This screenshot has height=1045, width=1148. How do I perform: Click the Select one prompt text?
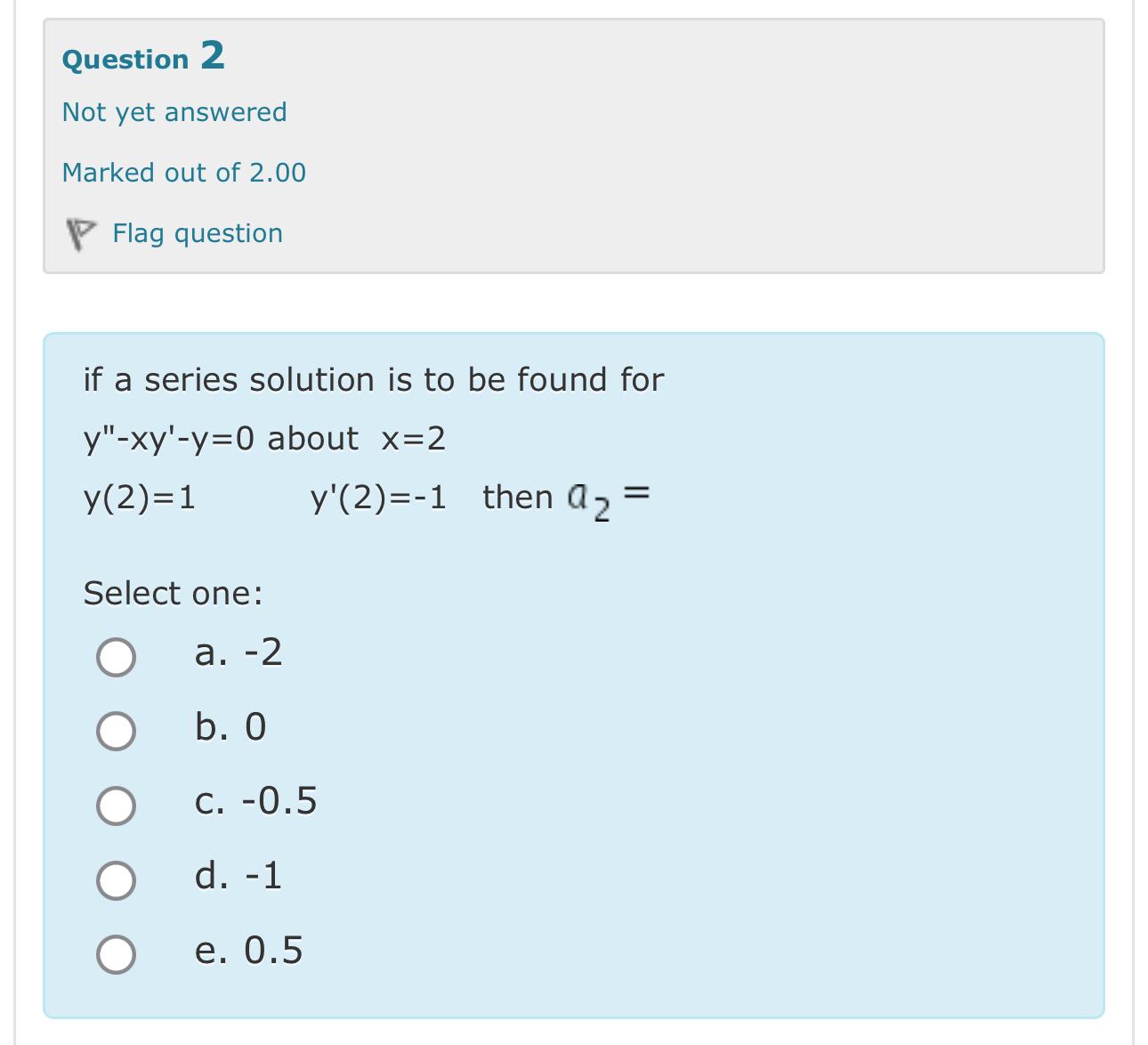coord(172,591)
